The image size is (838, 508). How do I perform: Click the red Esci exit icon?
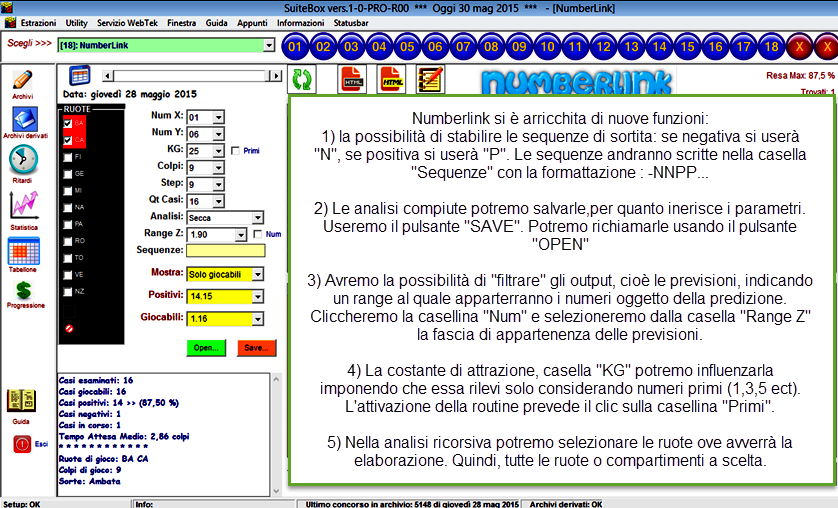point(22,444)
